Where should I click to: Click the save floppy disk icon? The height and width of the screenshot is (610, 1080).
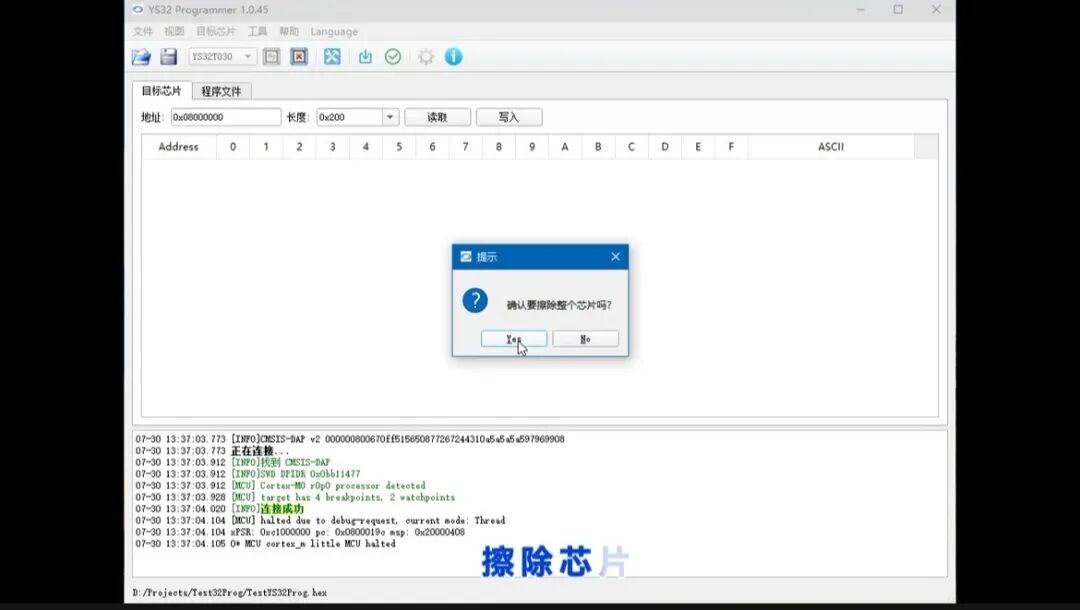pos(169,56)
